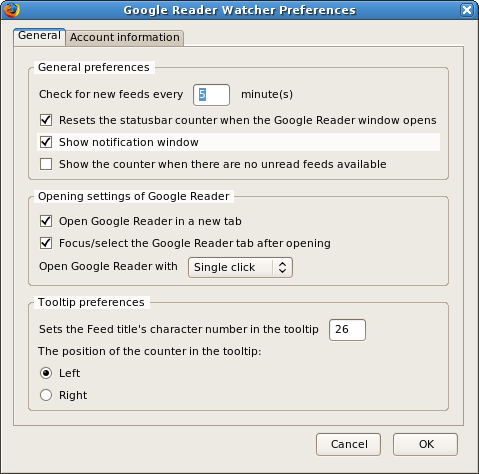Open the Single click dropdown
479x474 pixels.
click(x=240, y=267)
